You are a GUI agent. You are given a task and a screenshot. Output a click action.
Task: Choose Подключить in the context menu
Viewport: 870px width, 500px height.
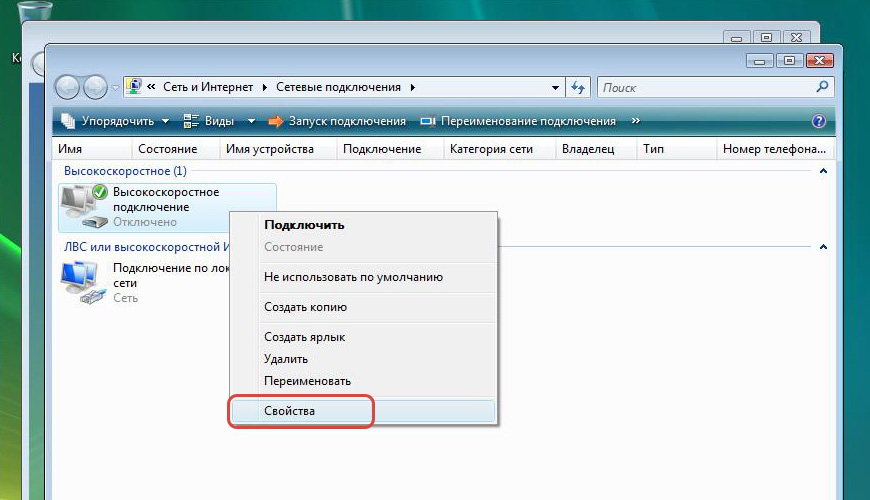(x=363, y=225)
